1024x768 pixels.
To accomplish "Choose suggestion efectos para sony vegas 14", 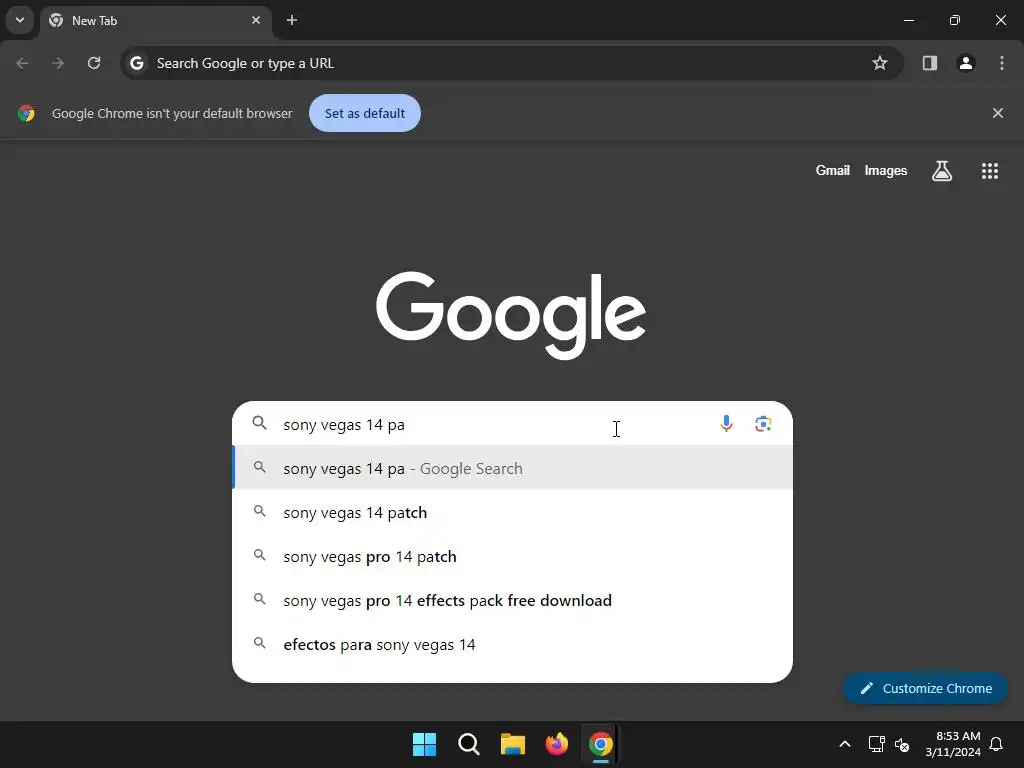I will (513, 645).
